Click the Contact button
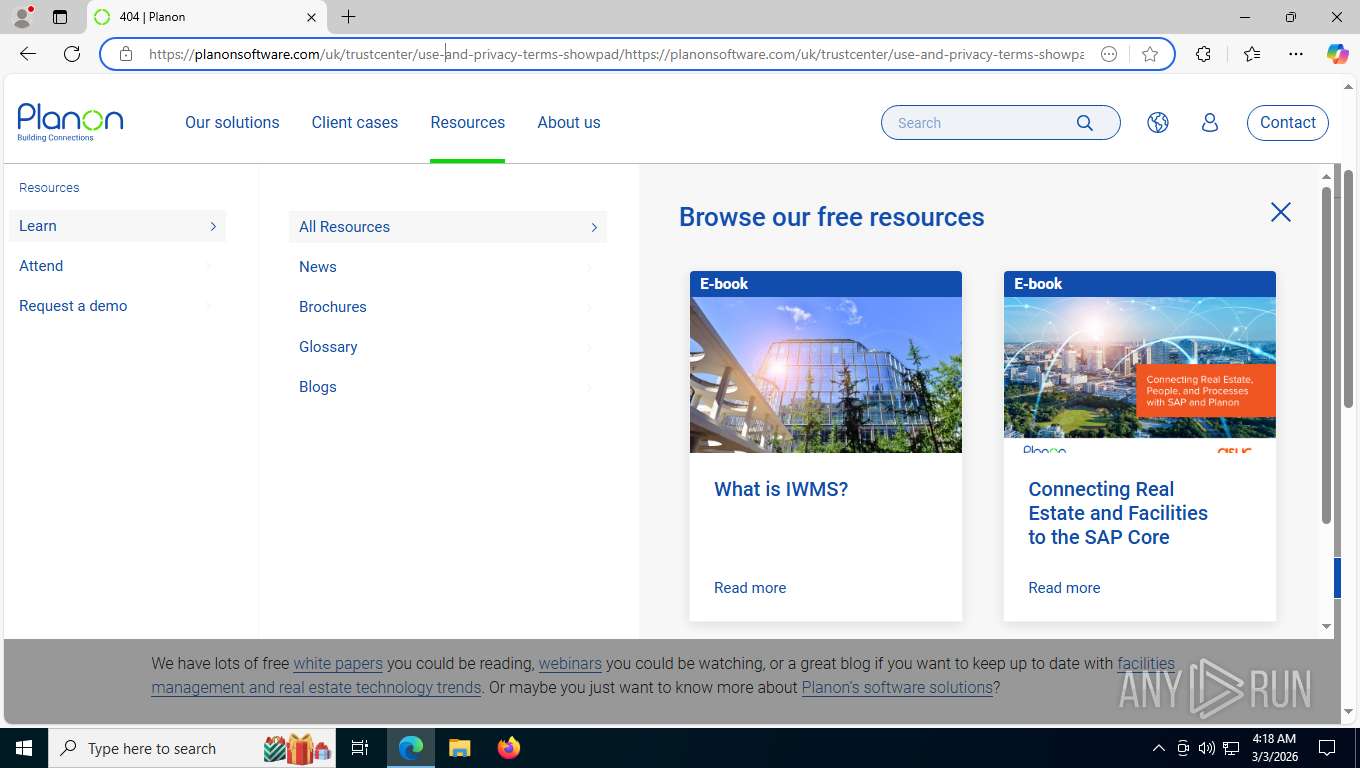This screenshot has height=768, width=1360. click(x=1288, y=123)
